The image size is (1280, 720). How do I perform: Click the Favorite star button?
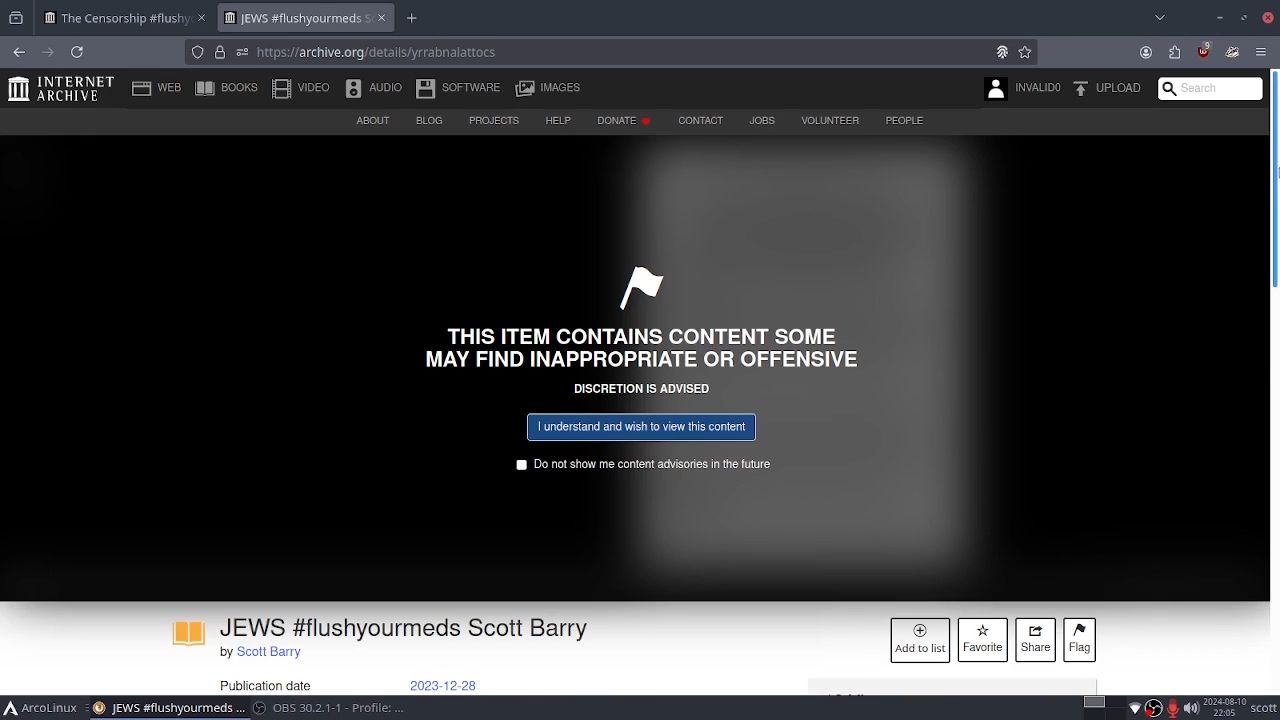(x=982, y=639)
